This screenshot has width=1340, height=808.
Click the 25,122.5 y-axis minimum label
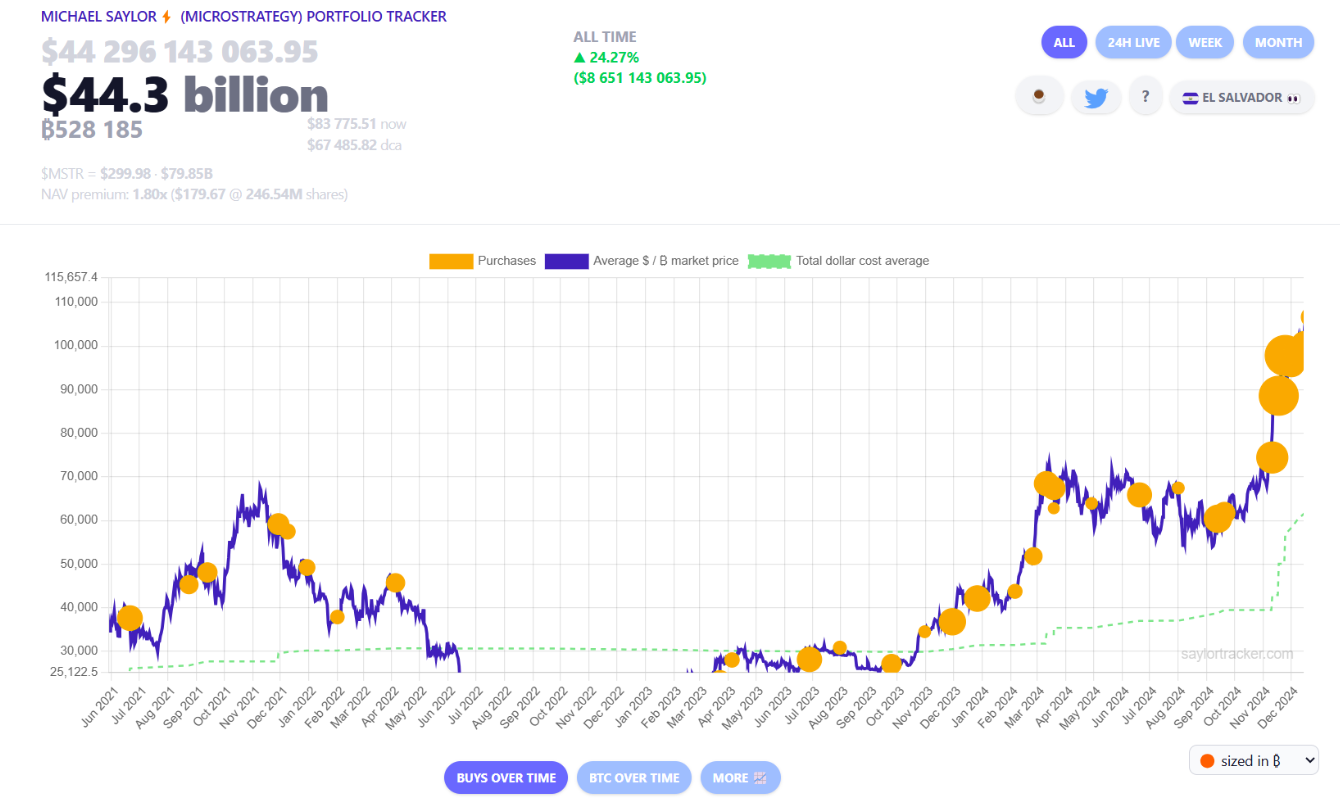tap(74, 673)
